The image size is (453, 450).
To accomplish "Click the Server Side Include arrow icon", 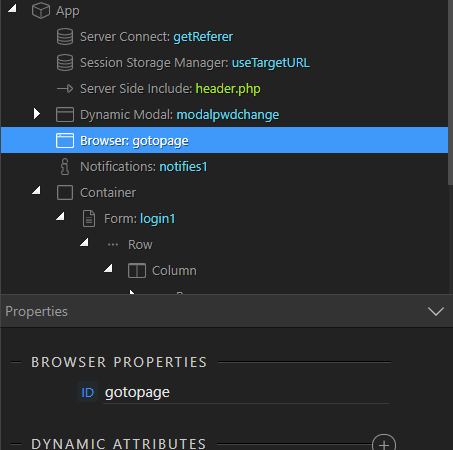I will click(x=65, y=89).
